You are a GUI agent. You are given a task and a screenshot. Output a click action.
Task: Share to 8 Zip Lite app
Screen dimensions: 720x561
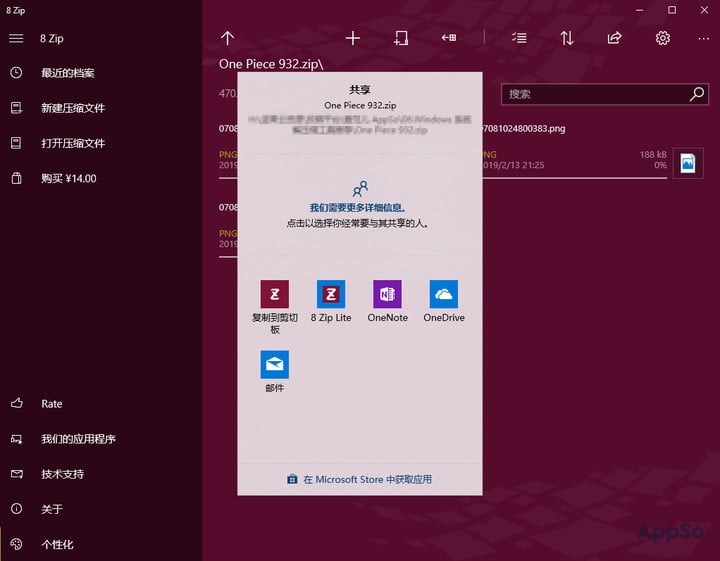331,301
